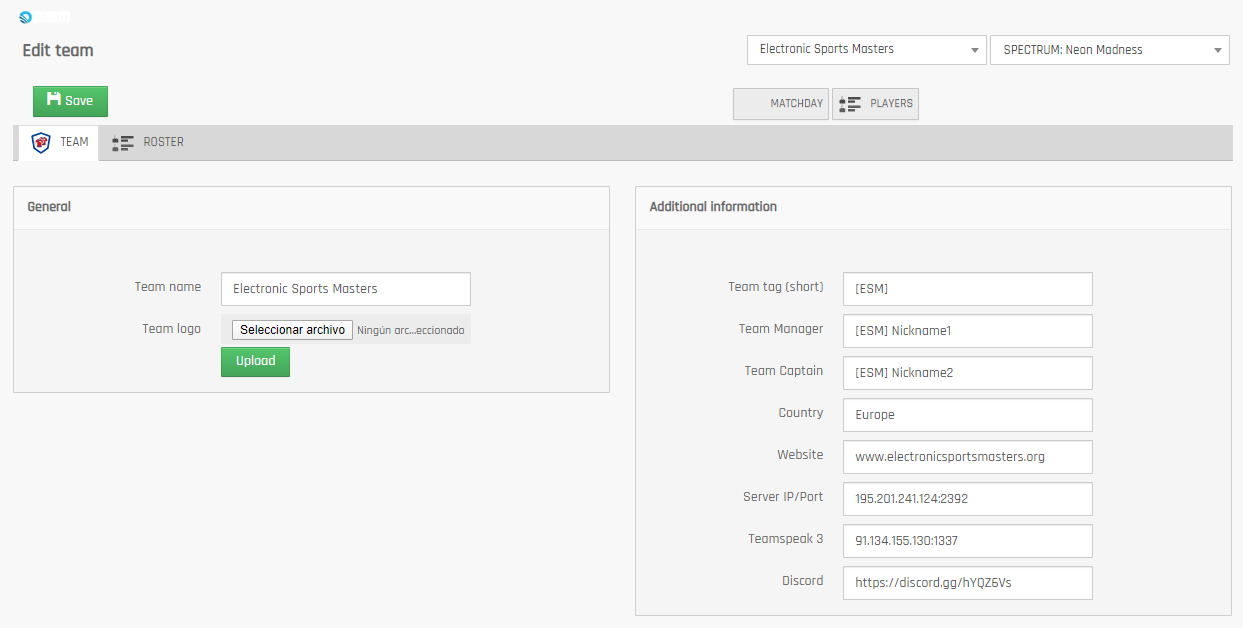This screenshot has height=628, width=1243.
Task: Select the Country field containing Europe
Action: [x=968, y=415]
